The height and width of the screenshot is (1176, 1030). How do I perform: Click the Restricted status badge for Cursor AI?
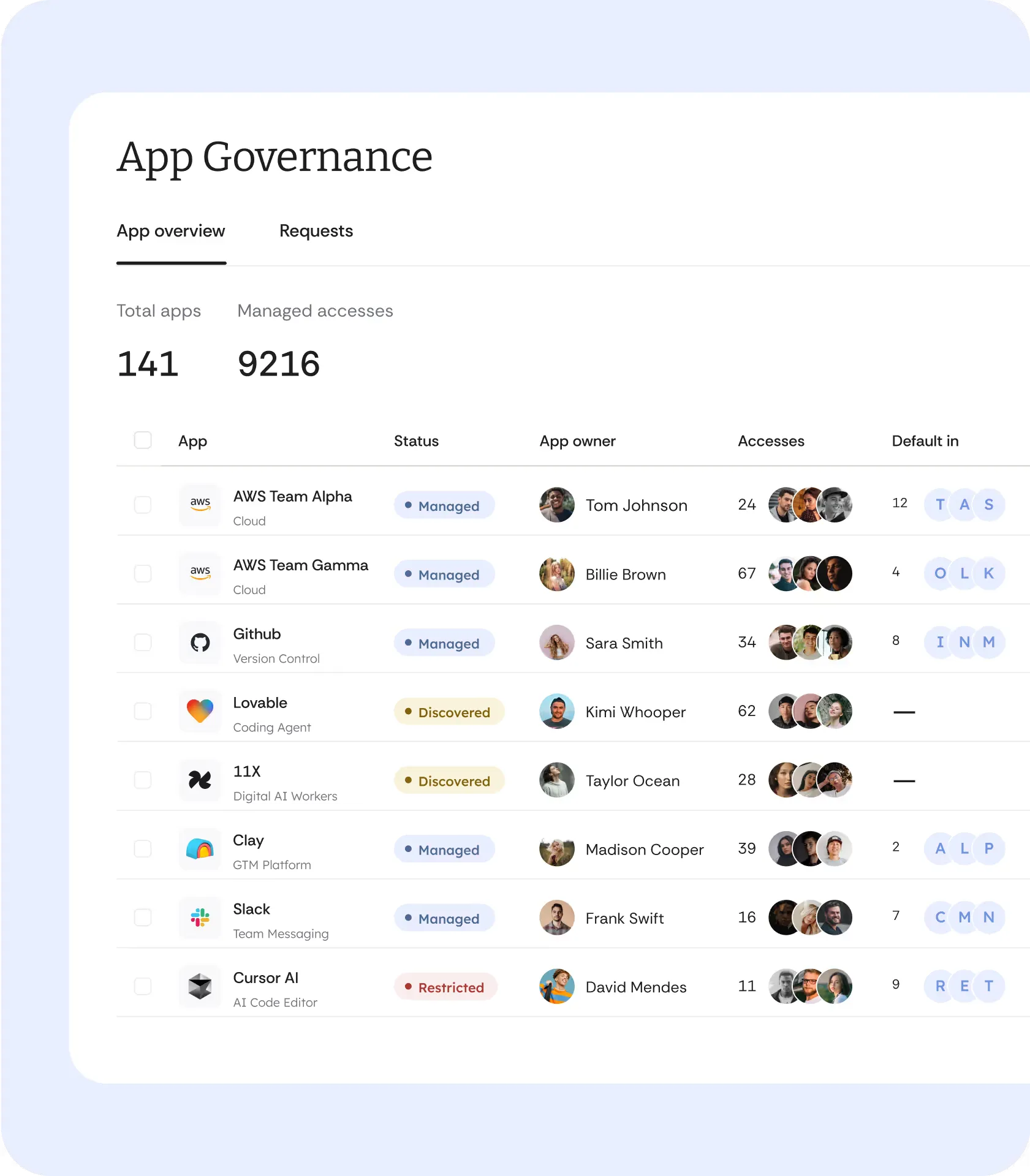[445, 987]
